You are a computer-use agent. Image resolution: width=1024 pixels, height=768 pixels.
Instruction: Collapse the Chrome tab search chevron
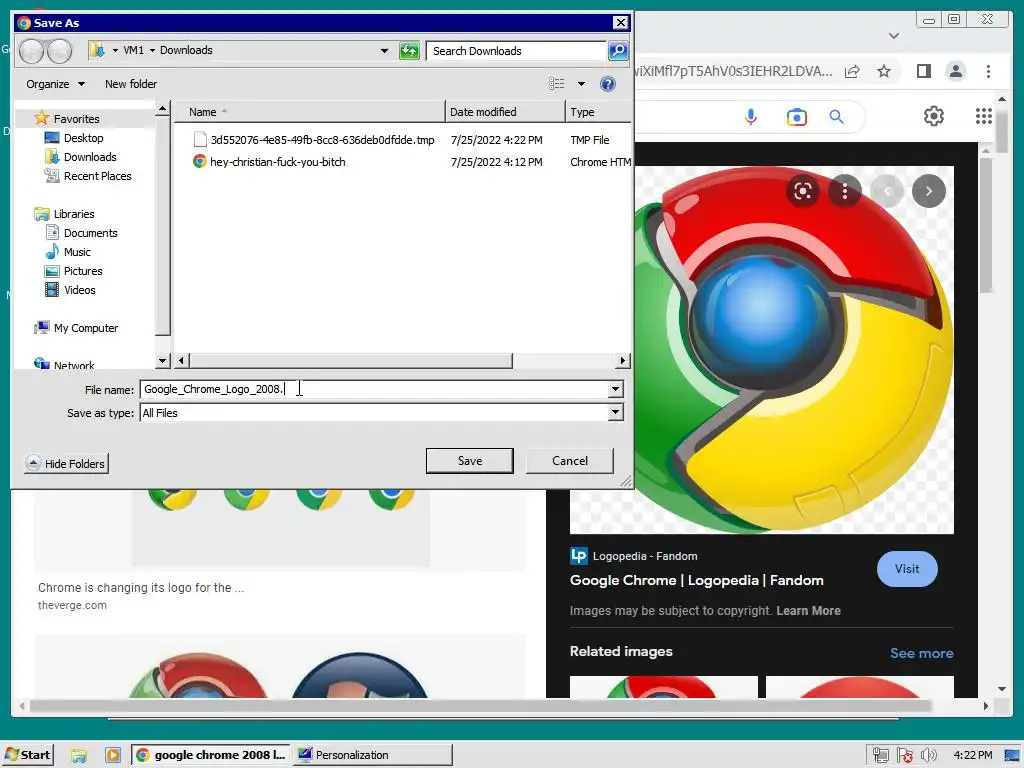pos(894,35)
